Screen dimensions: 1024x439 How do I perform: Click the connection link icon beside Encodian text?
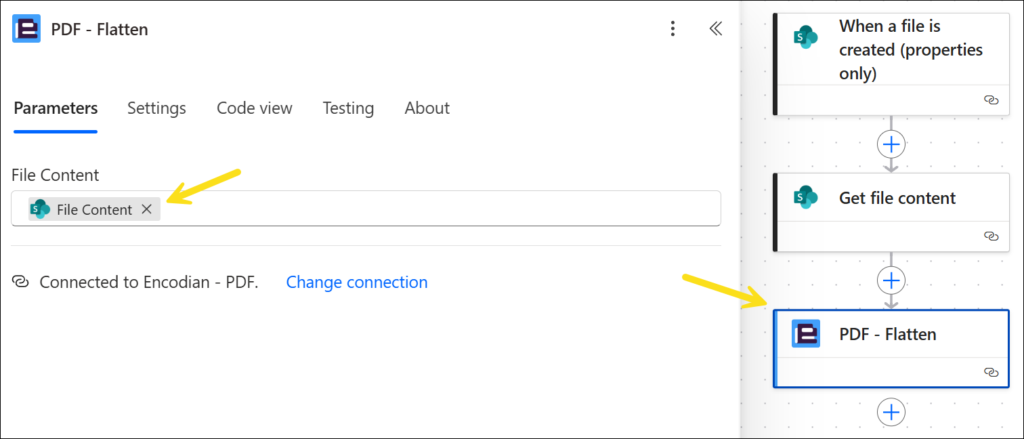[x=20, y=282]
